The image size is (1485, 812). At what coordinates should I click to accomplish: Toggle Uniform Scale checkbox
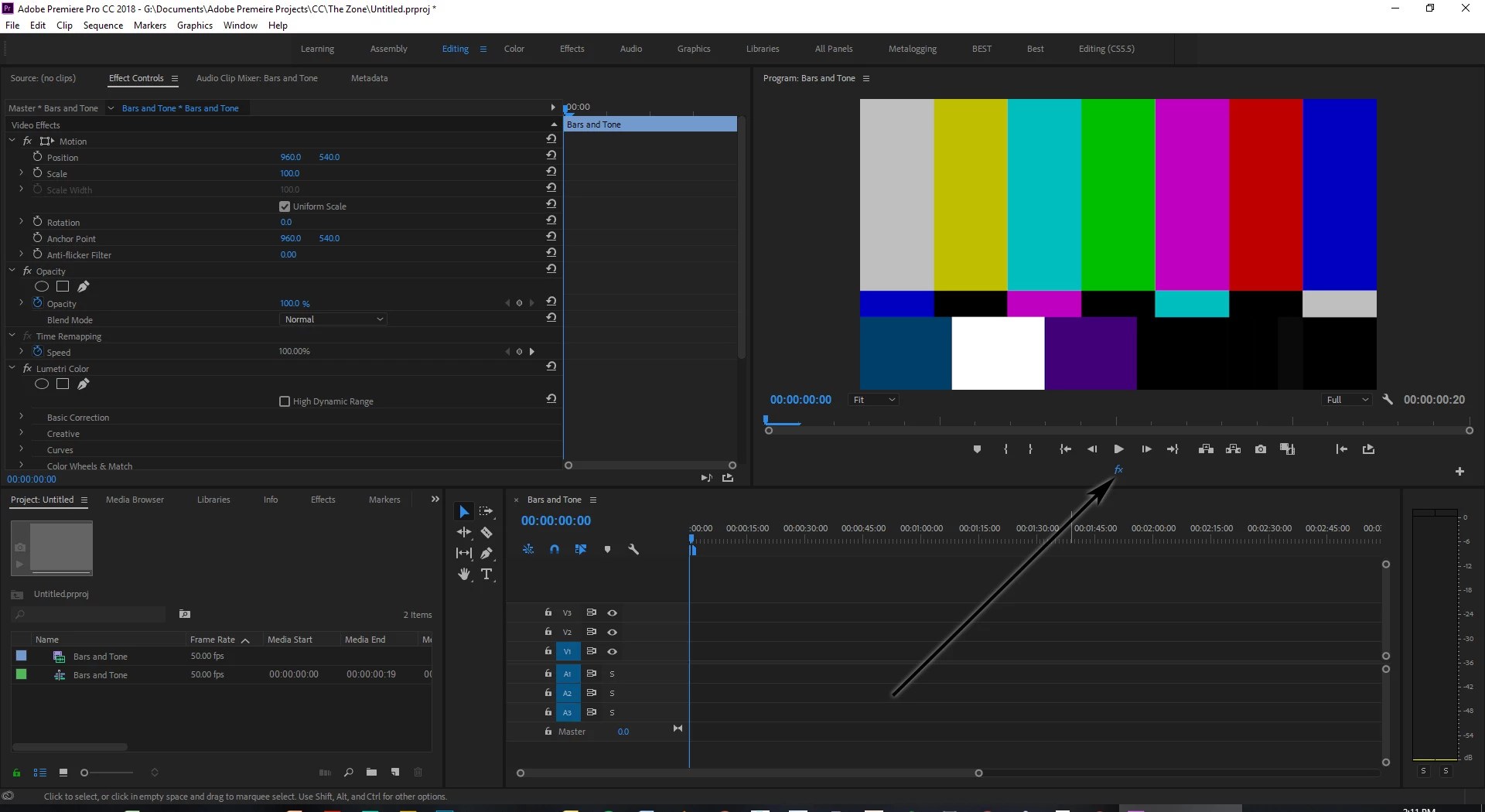click(x=284, y=206)
